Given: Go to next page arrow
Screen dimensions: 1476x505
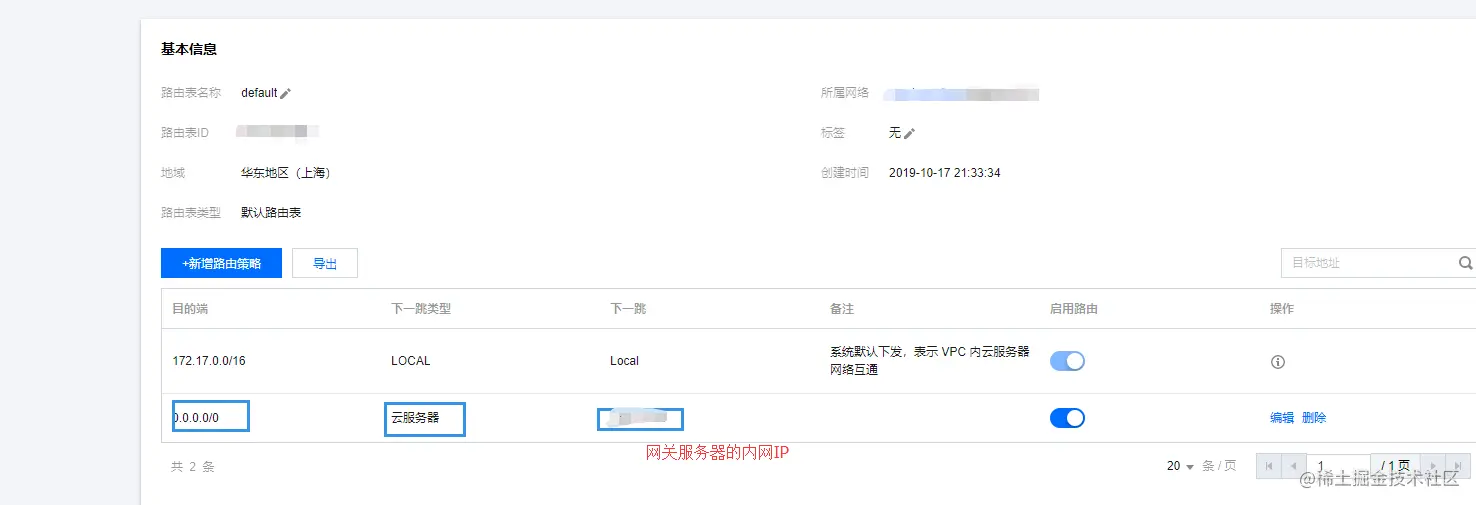Looking at the screenshot, I should pos(1434,466).
